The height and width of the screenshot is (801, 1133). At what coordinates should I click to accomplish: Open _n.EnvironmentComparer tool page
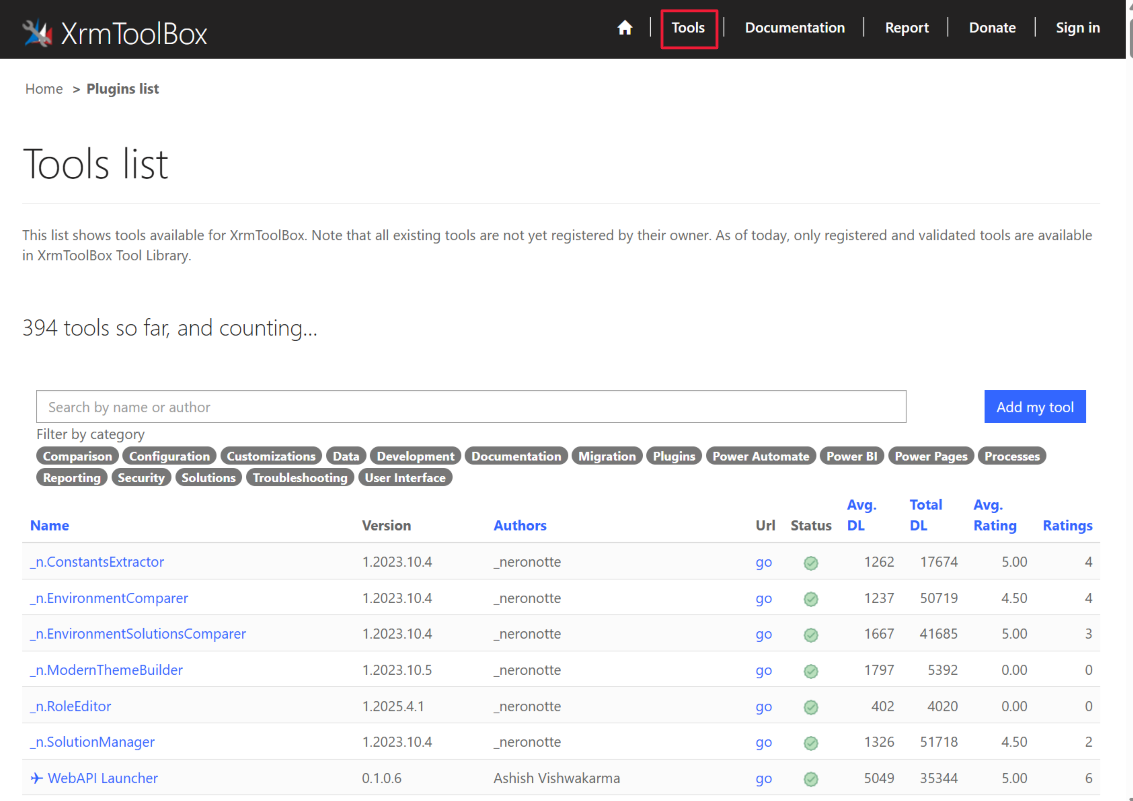[108, 598]
